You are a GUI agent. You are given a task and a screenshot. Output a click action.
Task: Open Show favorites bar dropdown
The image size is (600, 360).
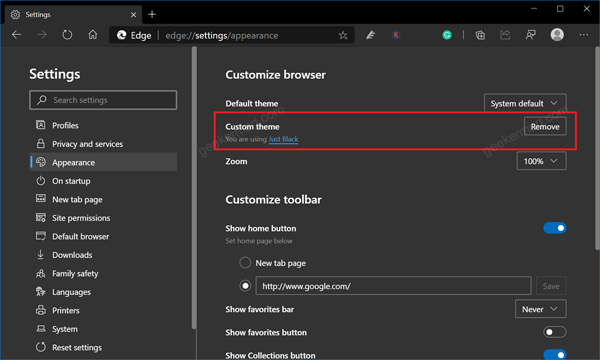[x=541, y=309]
